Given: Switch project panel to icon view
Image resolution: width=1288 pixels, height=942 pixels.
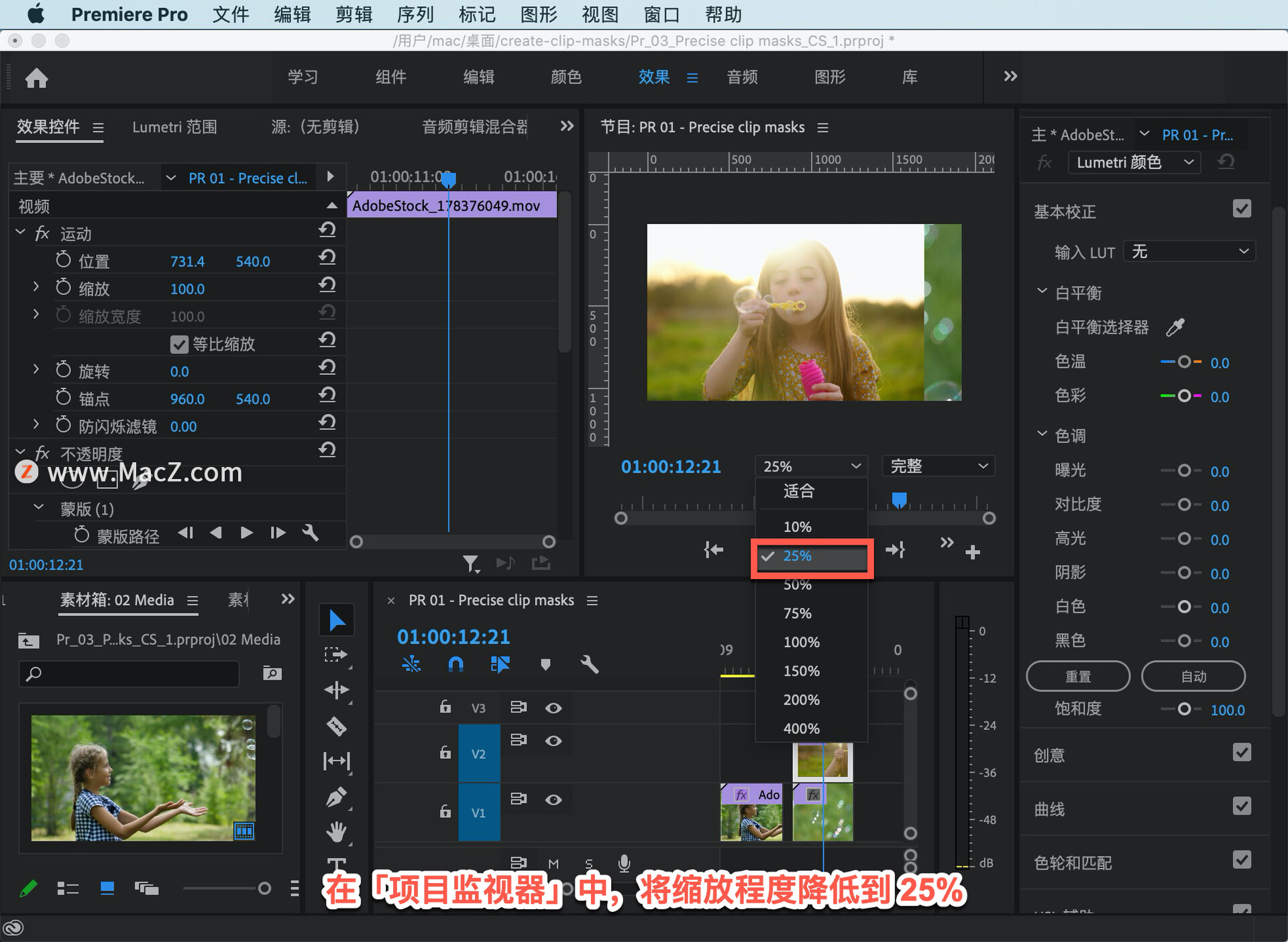Looking at the screenshot, I should click(x=107, y=888).
